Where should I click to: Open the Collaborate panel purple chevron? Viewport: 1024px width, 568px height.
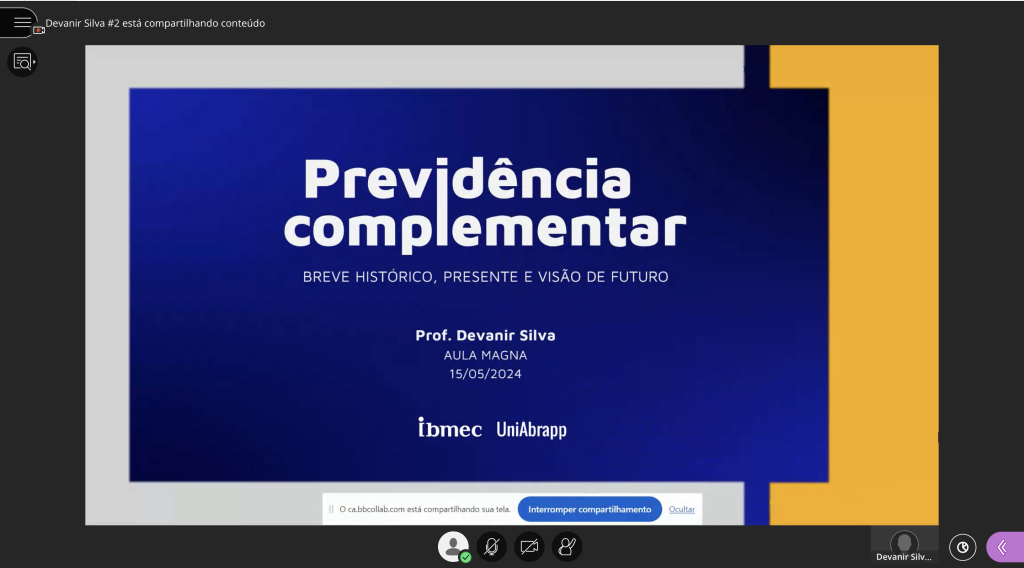(1005, 547)
